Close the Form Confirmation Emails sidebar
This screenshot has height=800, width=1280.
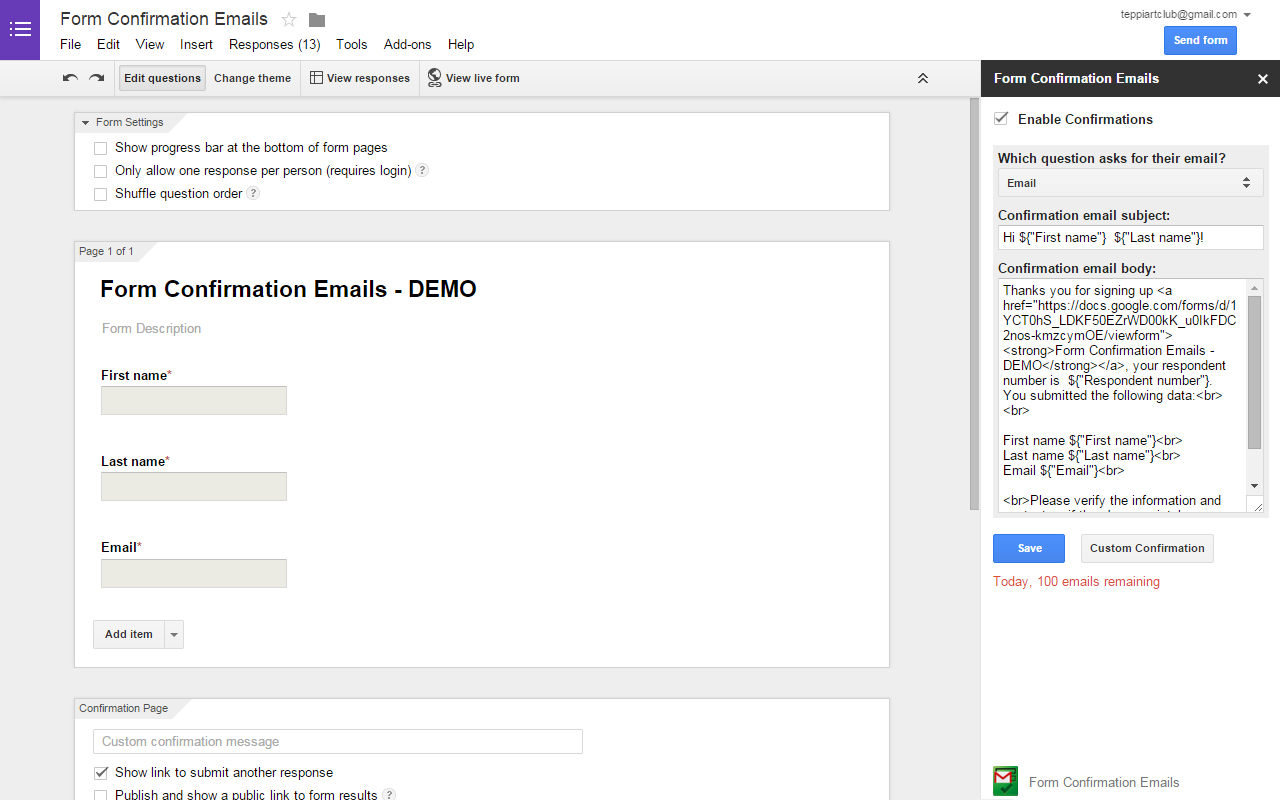[1263, 79]
